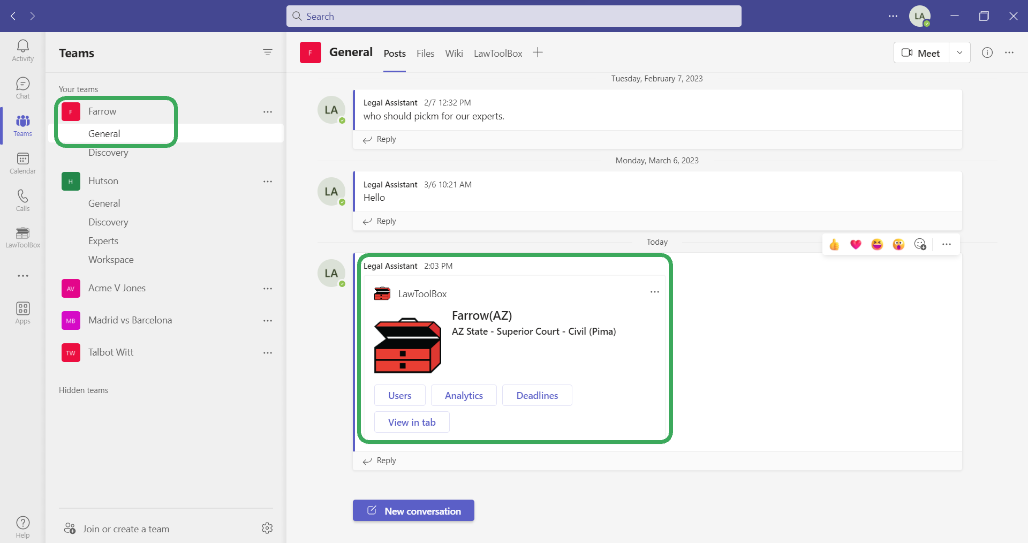The image size is (1028, 543).
Task: Open more reactions picker
Action: click(x=920, y=245)
